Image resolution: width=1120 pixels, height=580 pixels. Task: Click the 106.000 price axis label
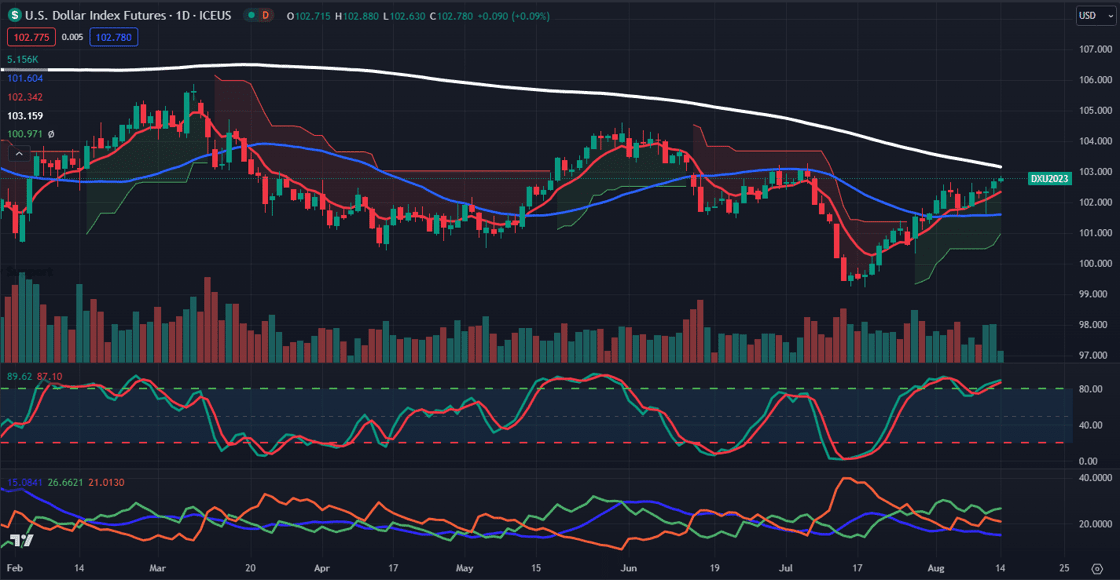1096,80
